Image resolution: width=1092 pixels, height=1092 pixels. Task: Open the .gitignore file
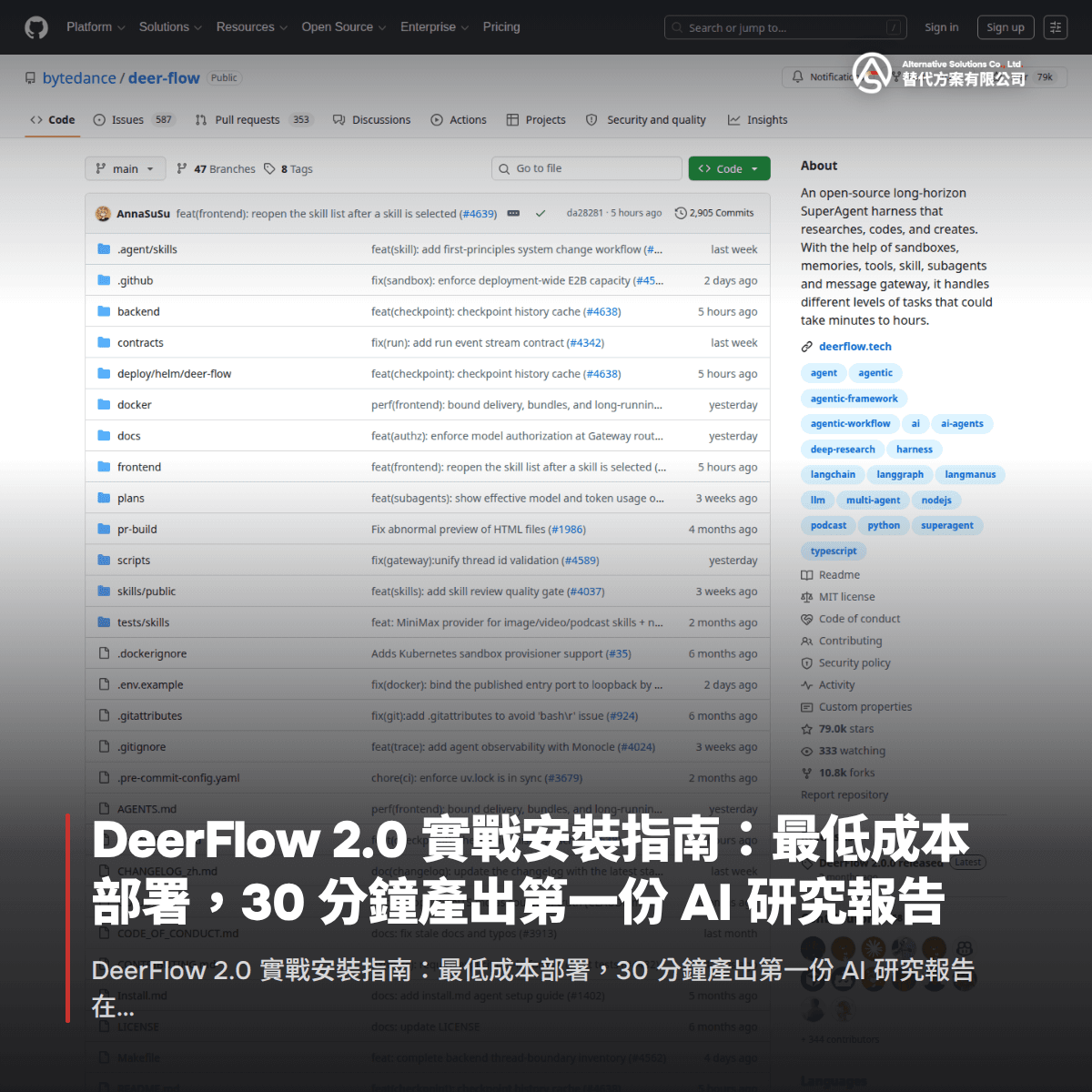[x=141, y=747]
